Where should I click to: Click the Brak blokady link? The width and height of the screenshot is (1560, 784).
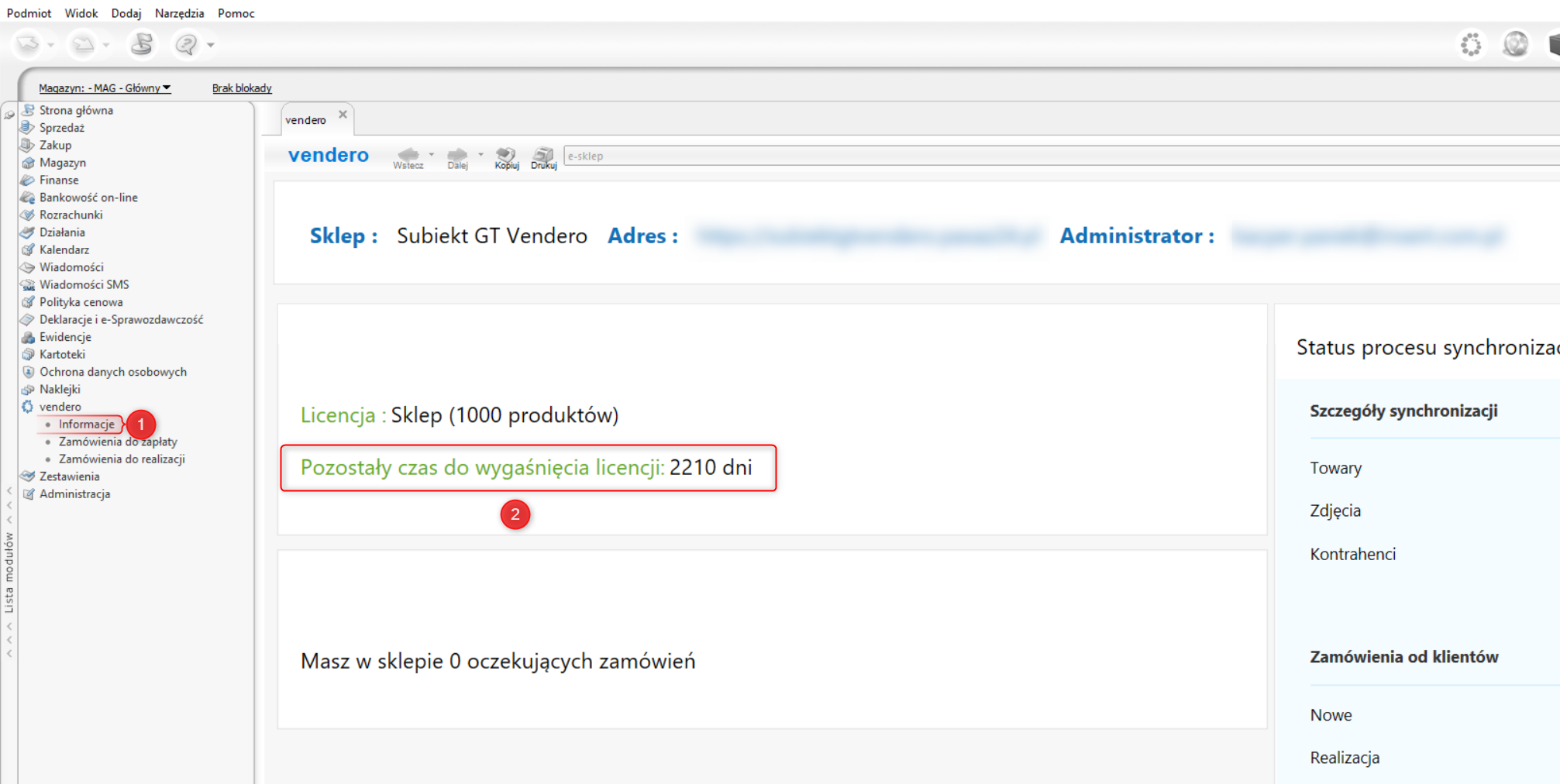coord(242,88)
